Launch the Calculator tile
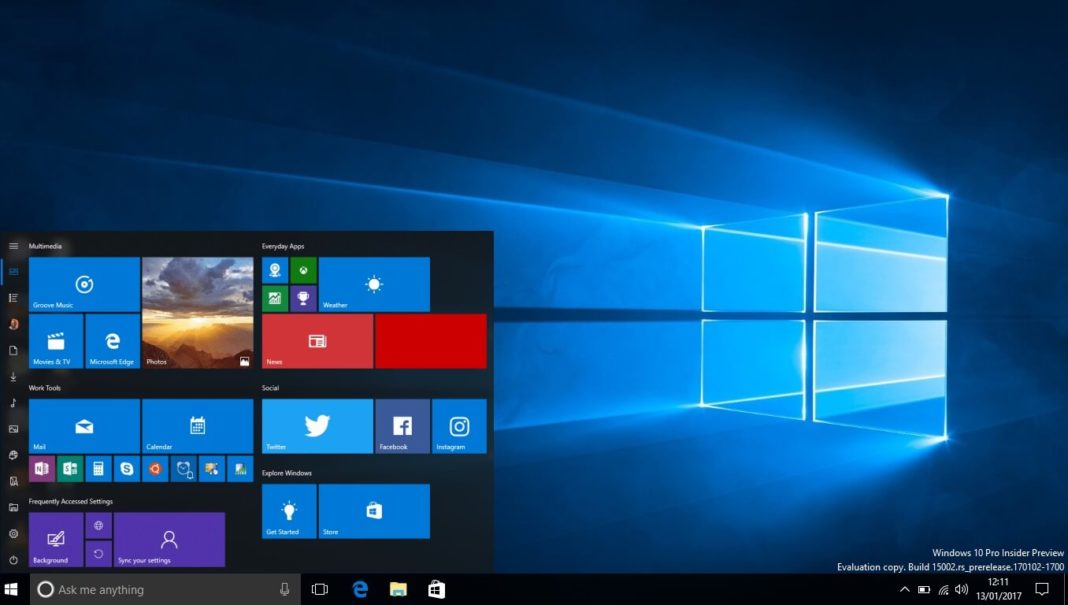This screenshot has width=1068, height=605. point(97,468)
